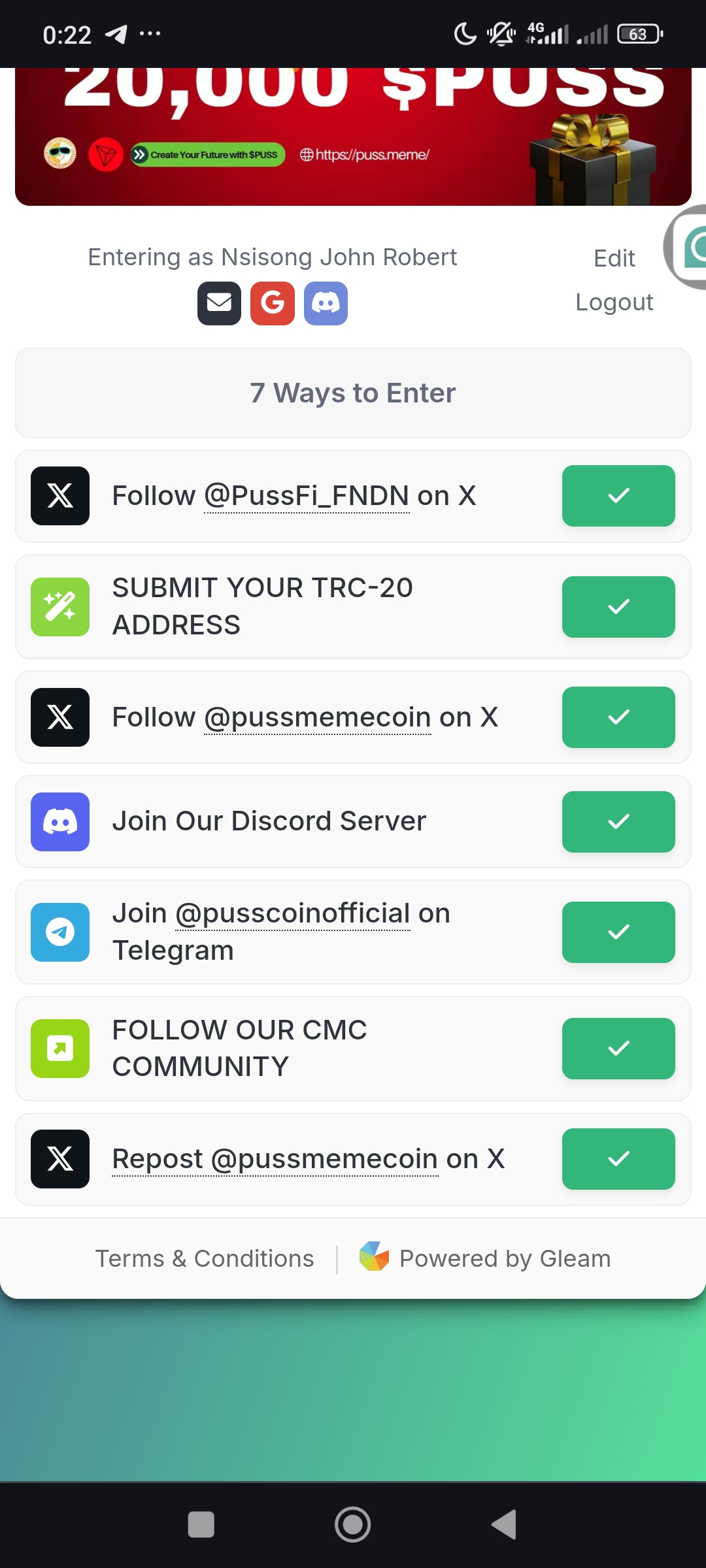
Task: Tap the green CMC community link icon
Action: click(x=60, y=1049)
